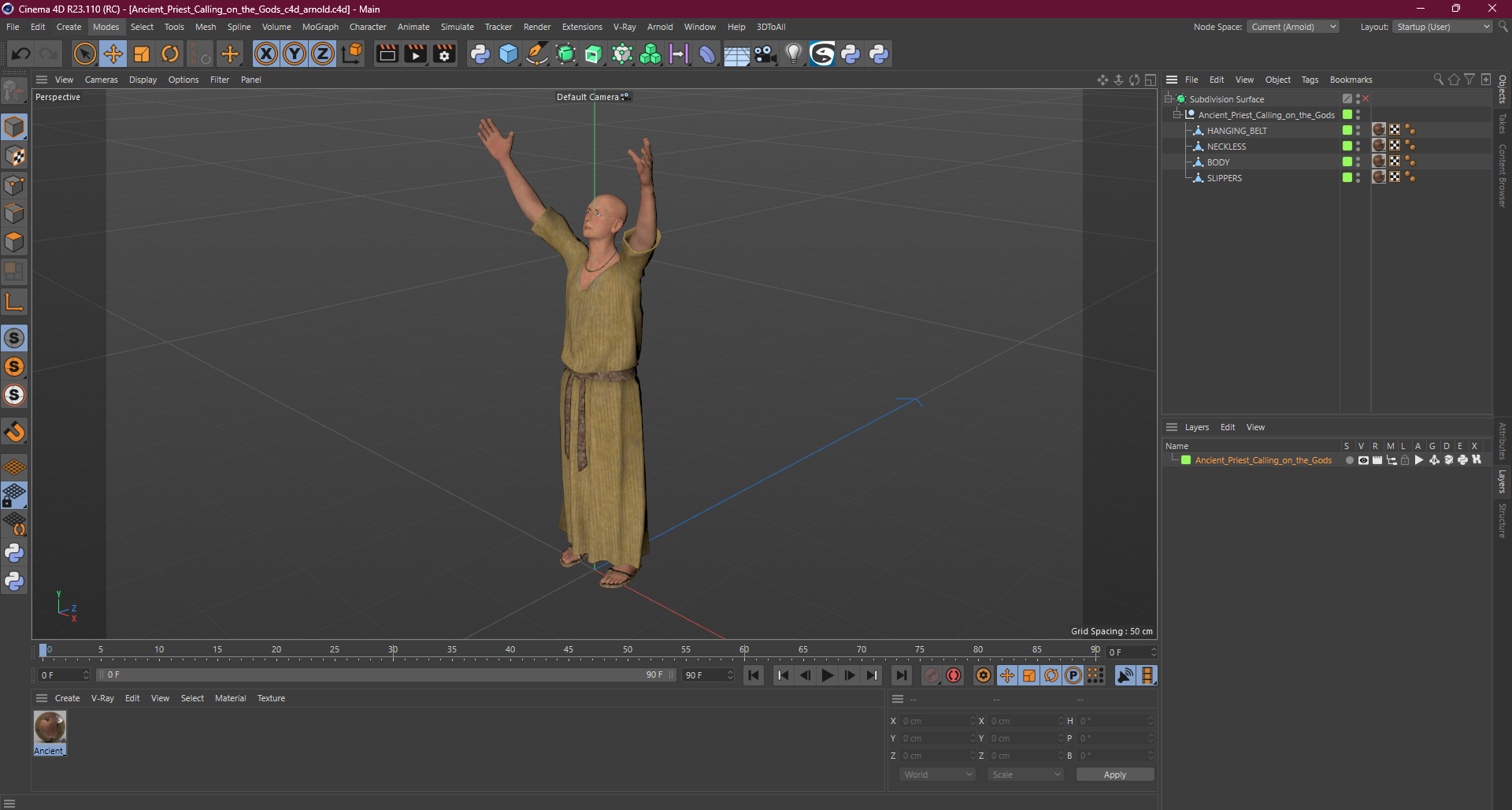Click the Record Active Objects button
1512x810 pixels.
[932, 675]
